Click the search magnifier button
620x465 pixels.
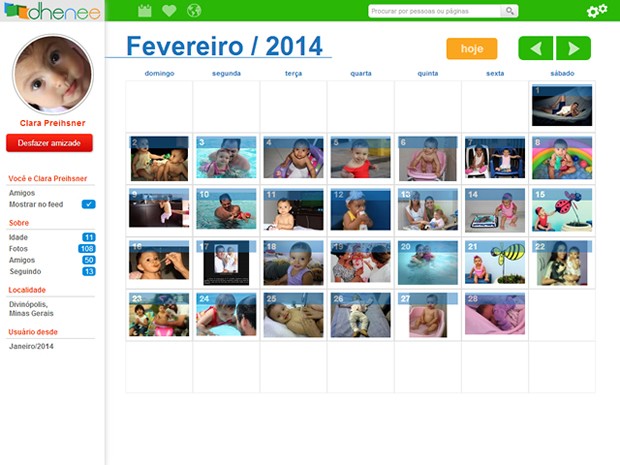pyautogui.click(x=509, y=11)
